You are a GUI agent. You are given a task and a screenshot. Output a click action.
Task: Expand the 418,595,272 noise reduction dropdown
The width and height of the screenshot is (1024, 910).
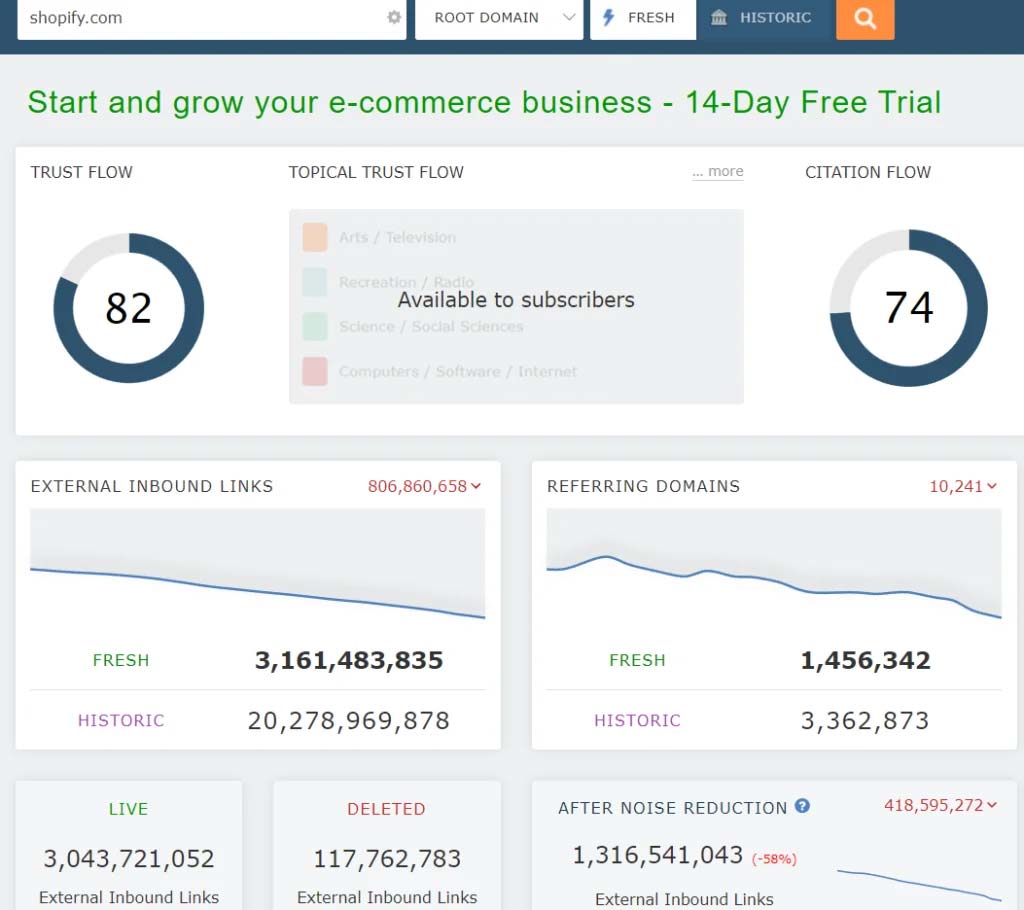coord(940,805)
